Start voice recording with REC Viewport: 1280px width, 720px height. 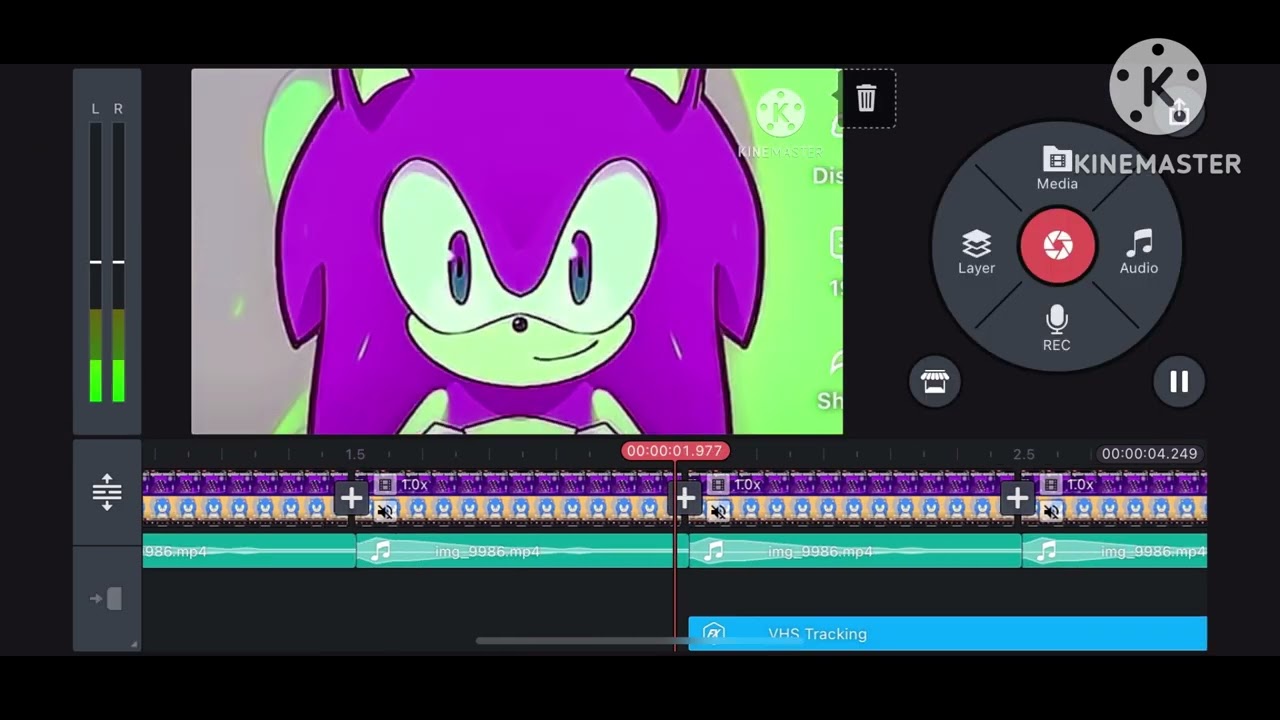pos(1057,329)
